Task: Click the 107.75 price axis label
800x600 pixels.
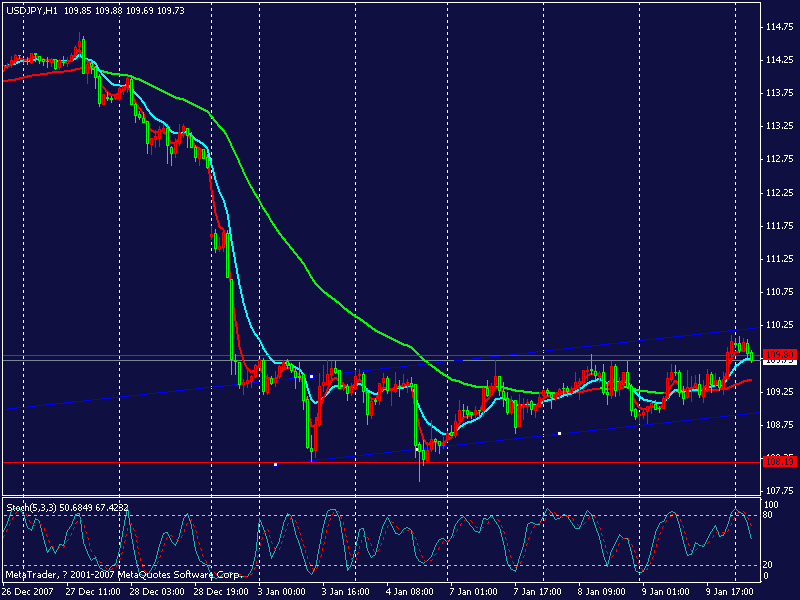Action: click(x=780, y=491)
